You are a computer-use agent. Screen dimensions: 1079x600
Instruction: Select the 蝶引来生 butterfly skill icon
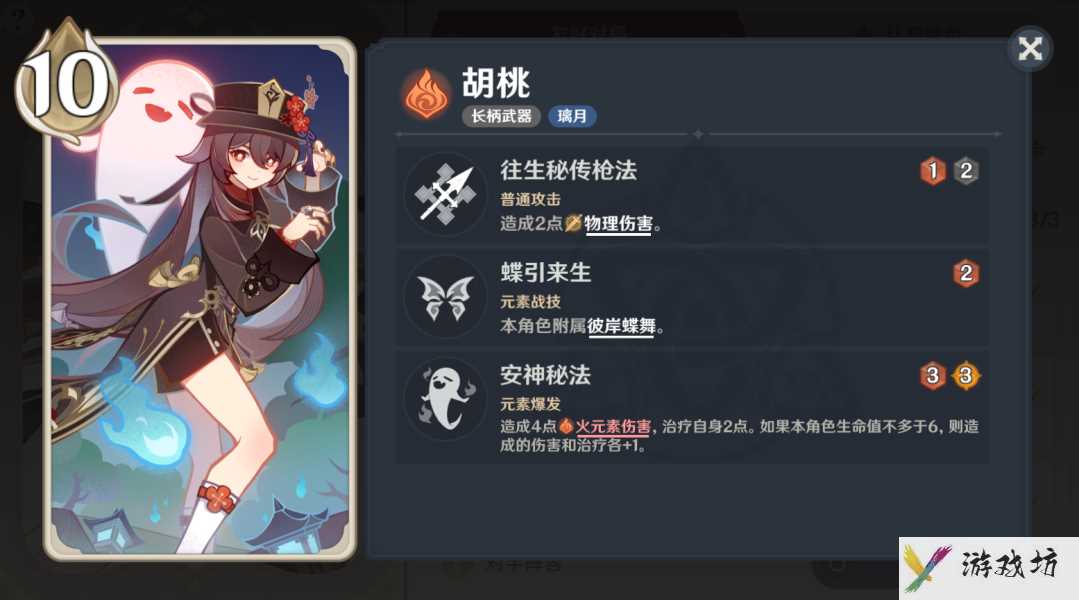click(445, 297)
